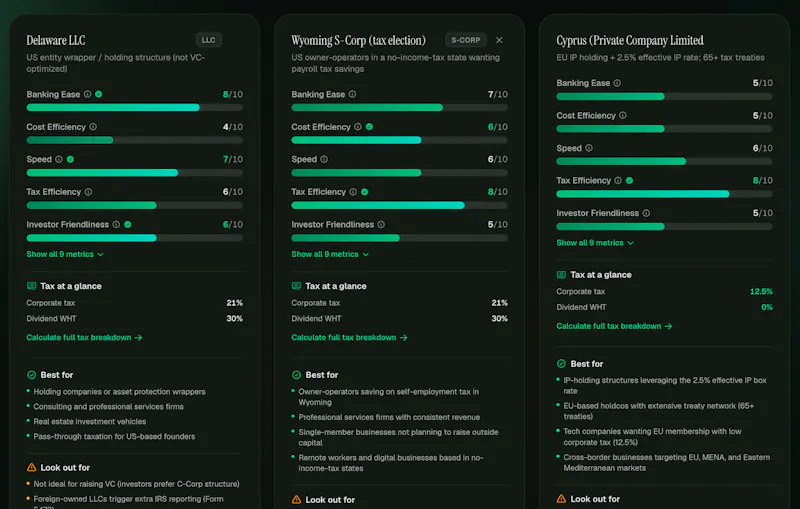Click Wyoming Dividend WHT value 30%
The height and width of the screenshot is (509, 800).
[499, 319]
